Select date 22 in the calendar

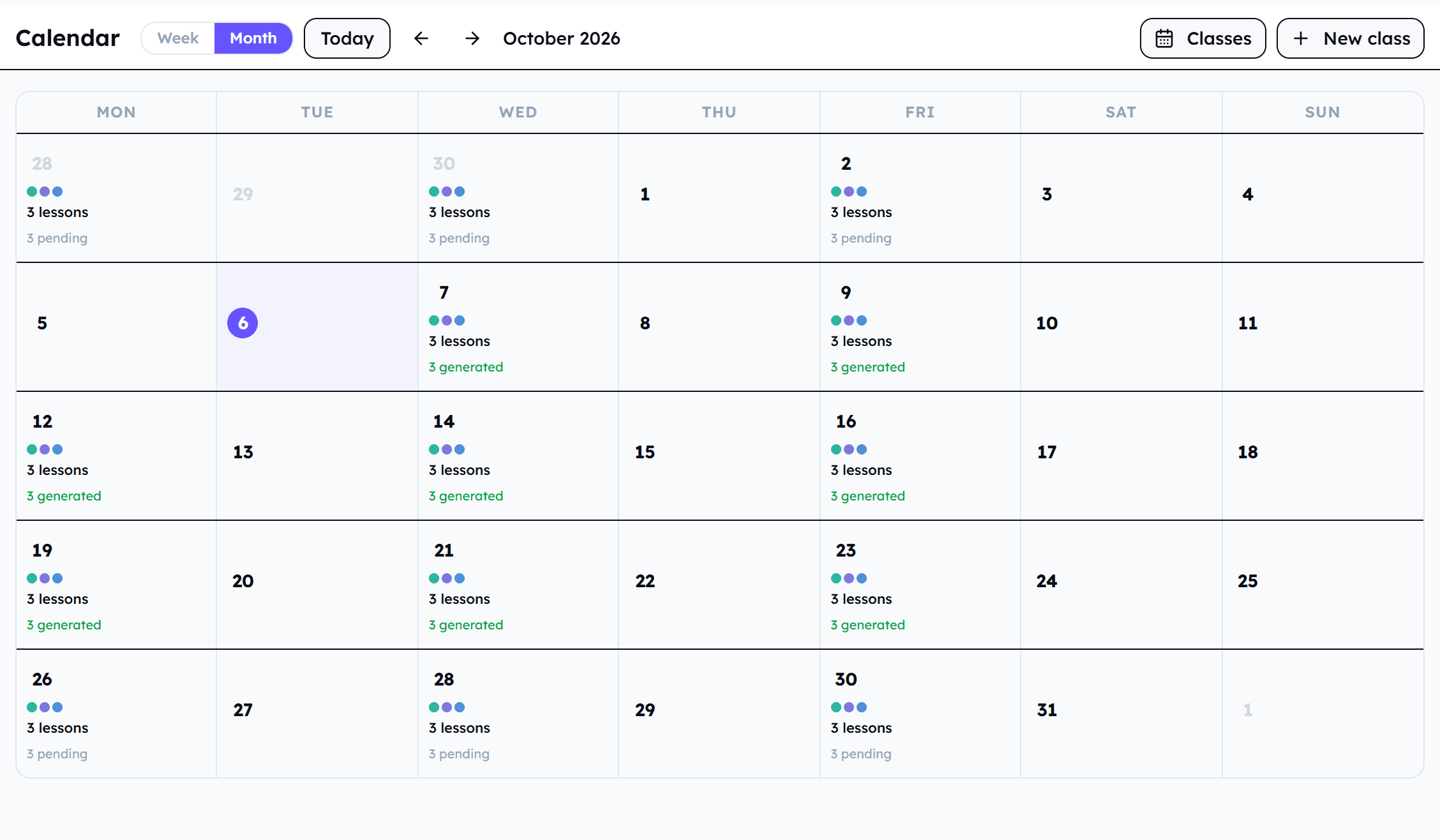645,581
